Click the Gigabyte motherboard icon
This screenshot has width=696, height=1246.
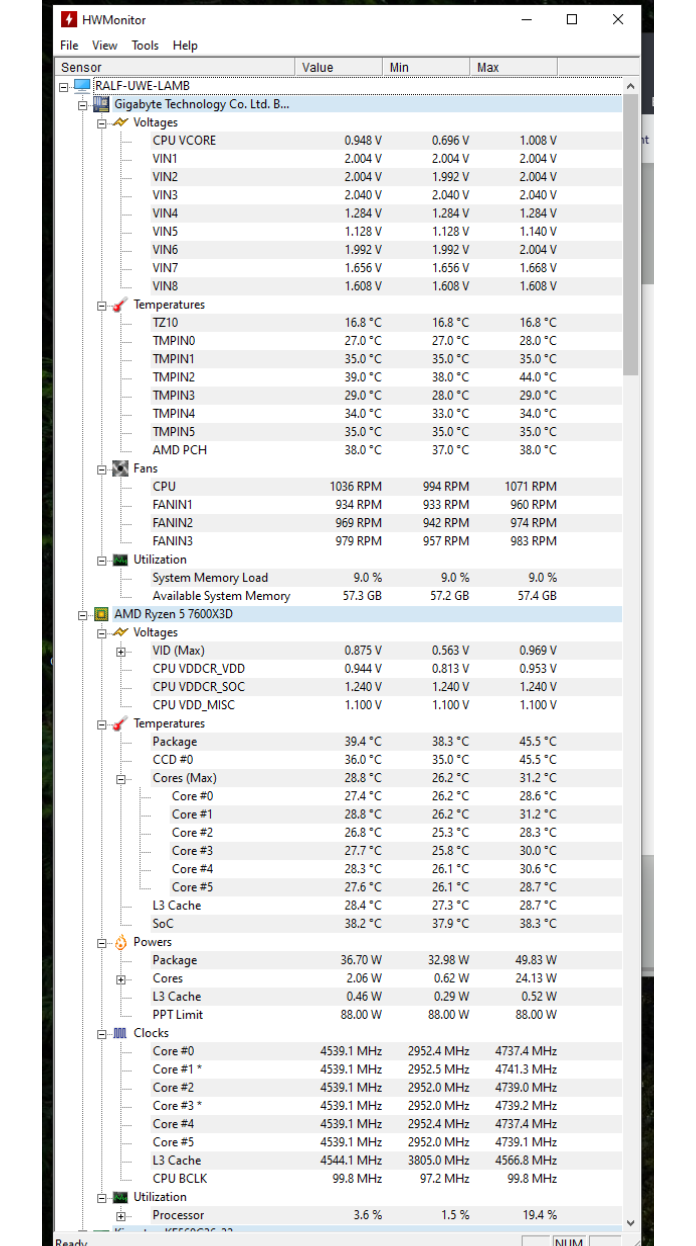102,104
